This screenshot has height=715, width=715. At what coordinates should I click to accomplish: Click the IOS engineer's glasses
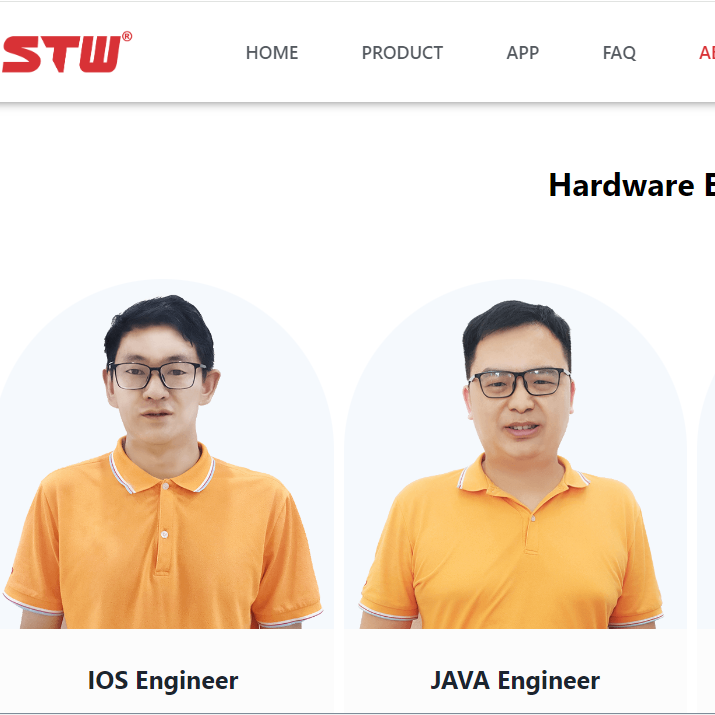[x=157, y=375]
